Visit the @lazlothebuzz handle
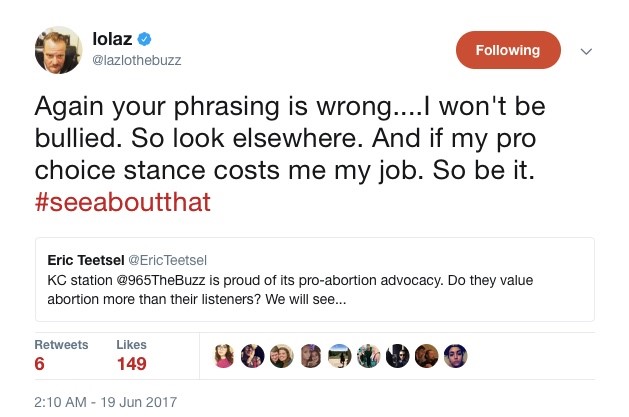629x417 pixels. click(136, 61)
